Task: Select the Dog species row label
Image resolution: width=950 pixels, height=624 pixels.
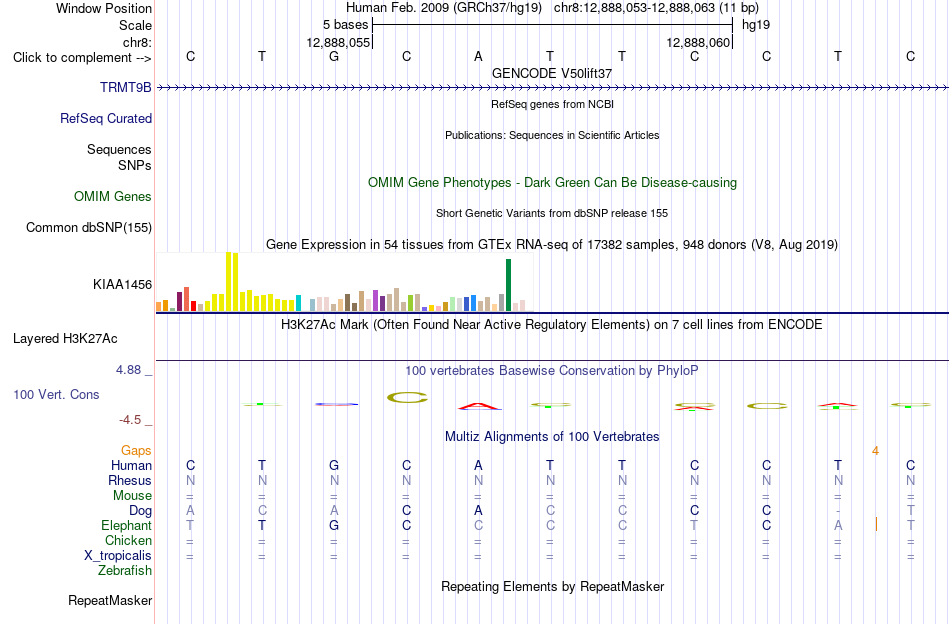Action: click(140, 511)
